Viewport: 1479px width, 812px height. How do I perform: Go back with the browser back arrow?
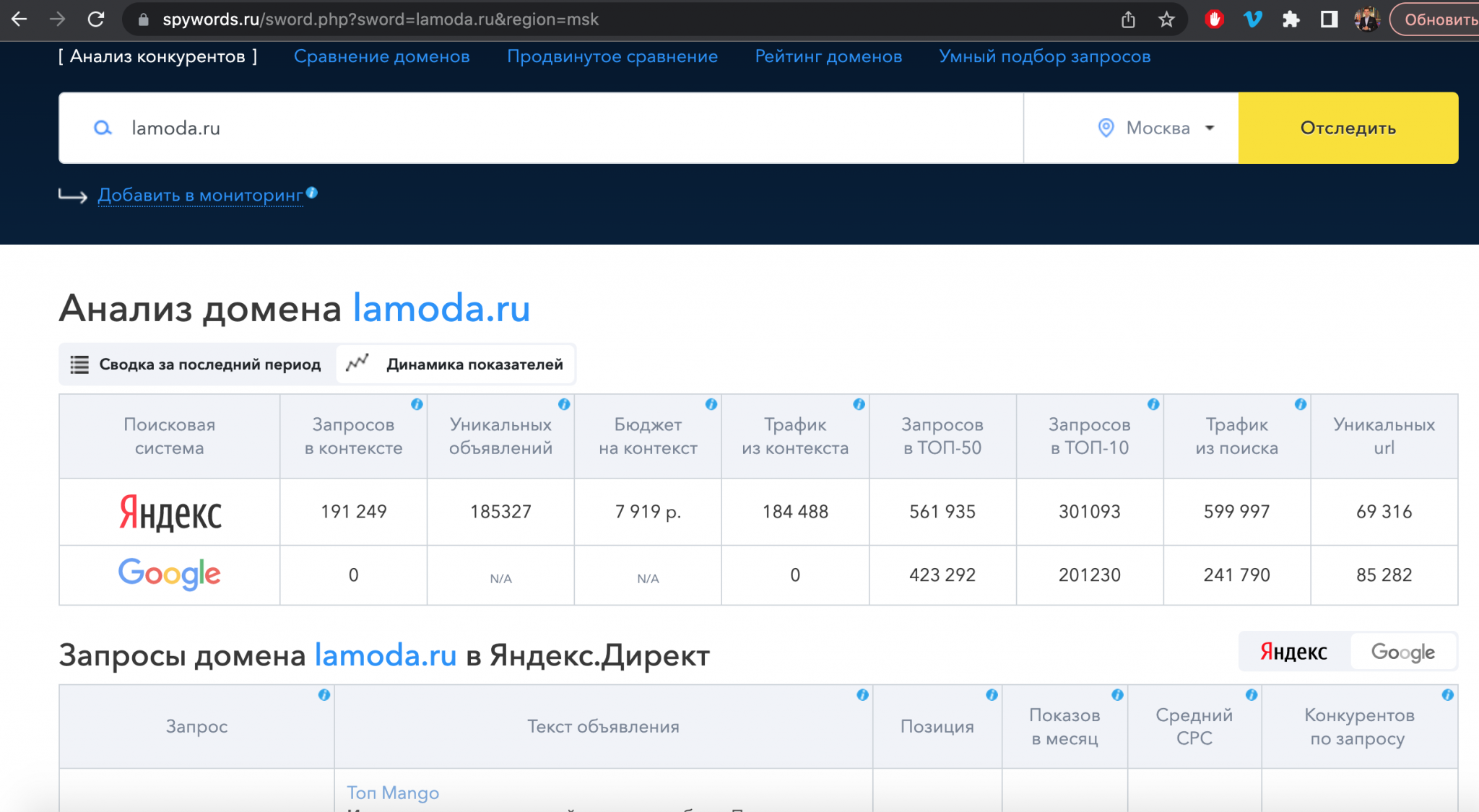pos(19,19)
